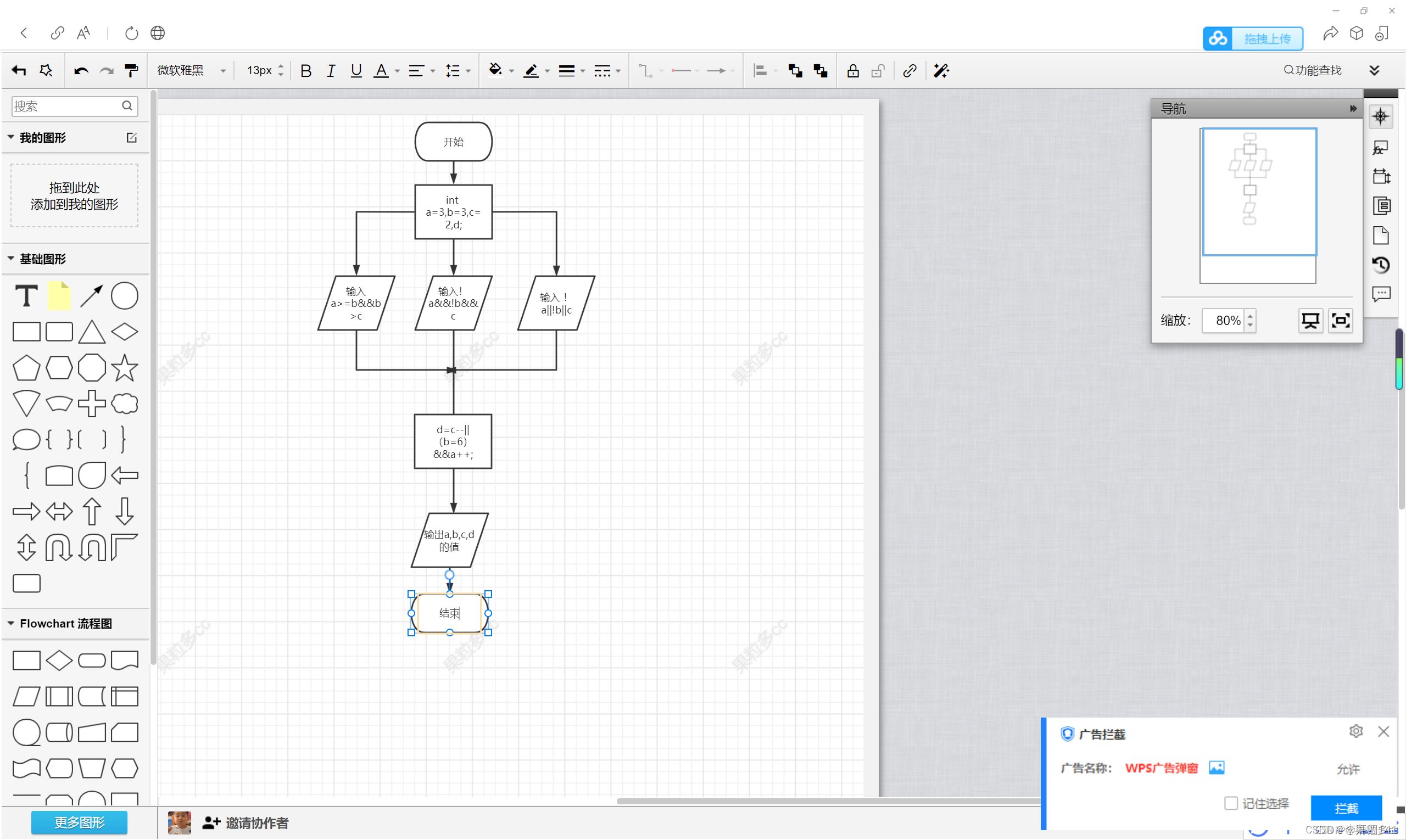Expand the toolbar double-chevron
The width and height of the screenshot is (1406, 840).
click(1374, 70)
